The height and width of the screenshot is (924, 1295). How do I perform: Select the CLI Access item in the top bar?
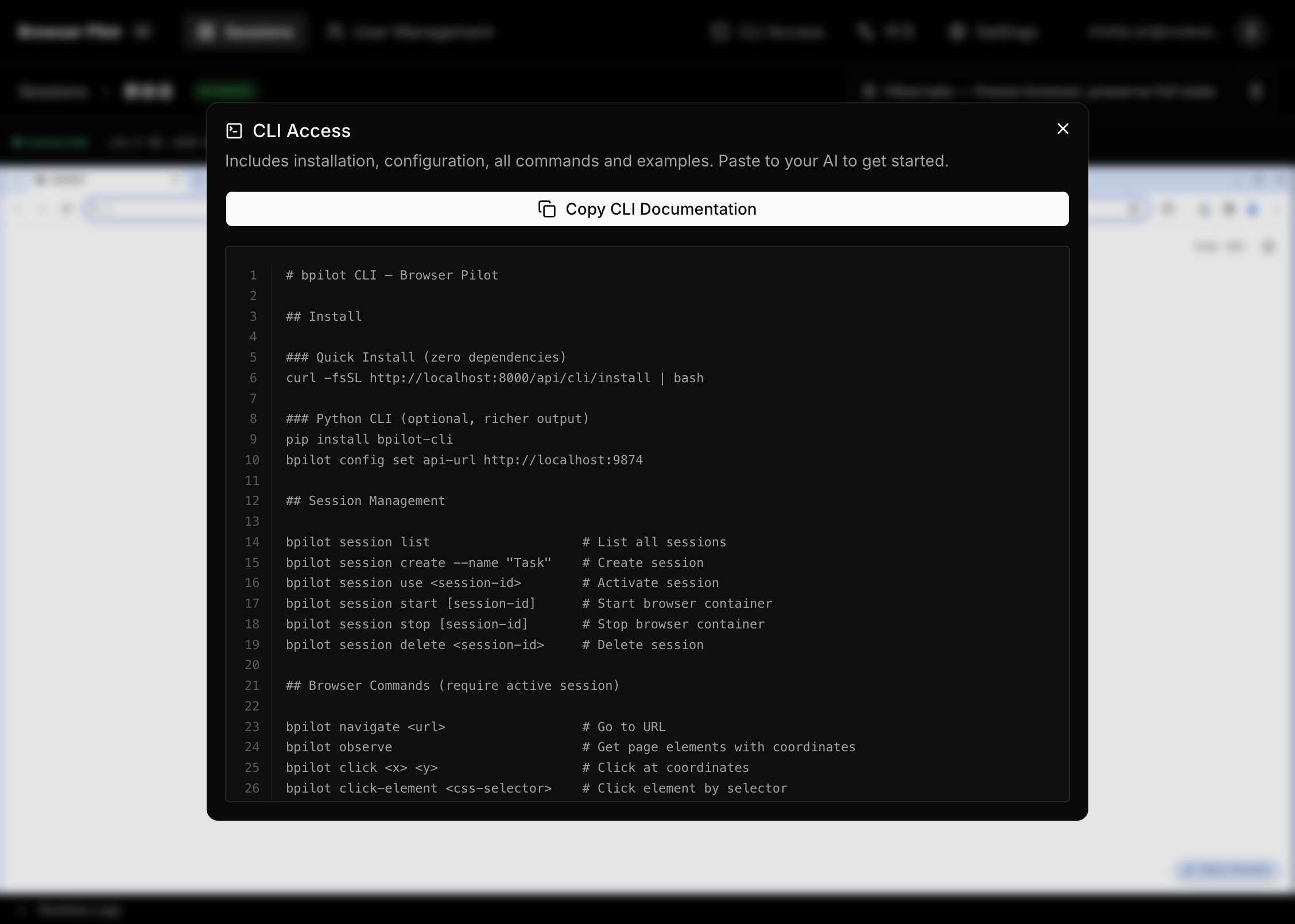768,32
